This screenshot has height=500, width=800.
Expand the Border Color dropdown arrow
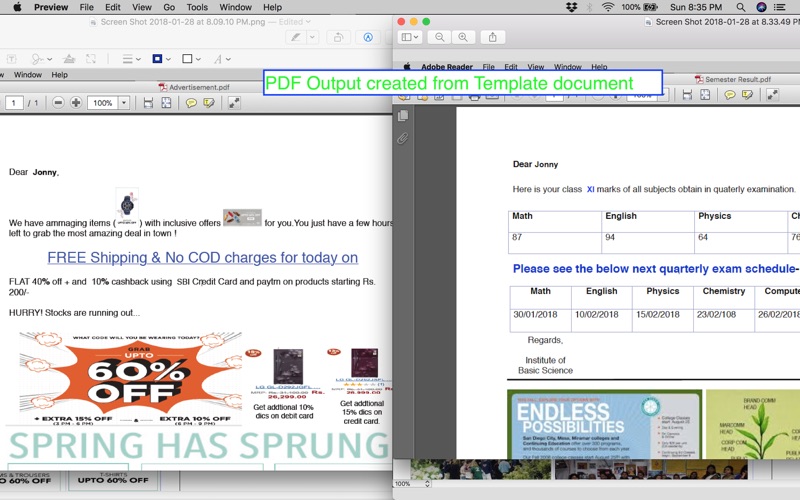(168, 59)
